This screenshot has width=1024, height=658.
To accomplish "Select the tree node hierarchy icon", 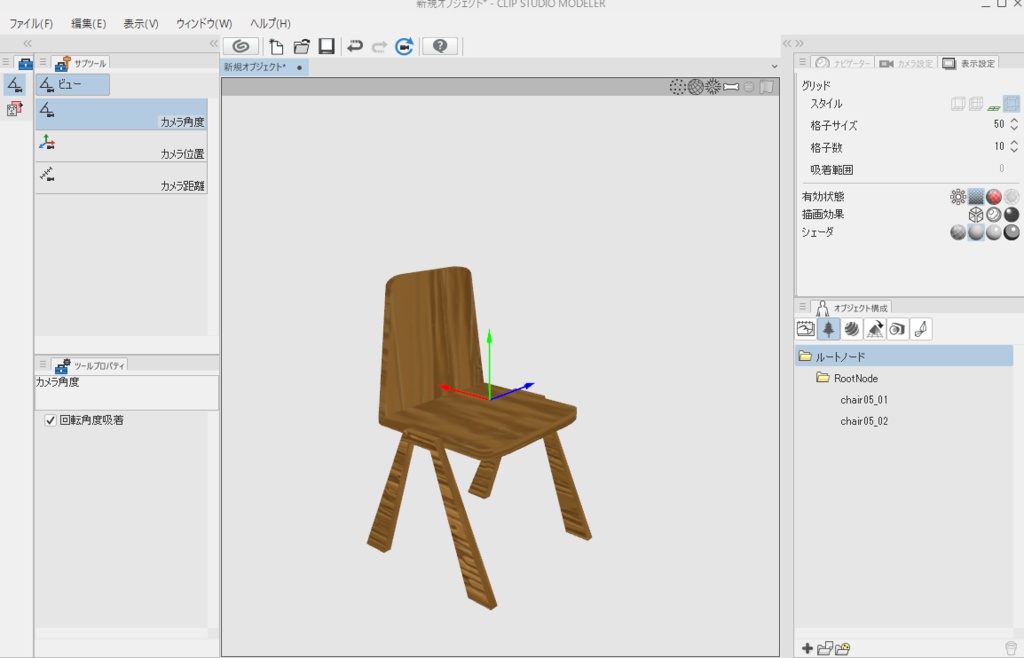I will coord(828,329).
